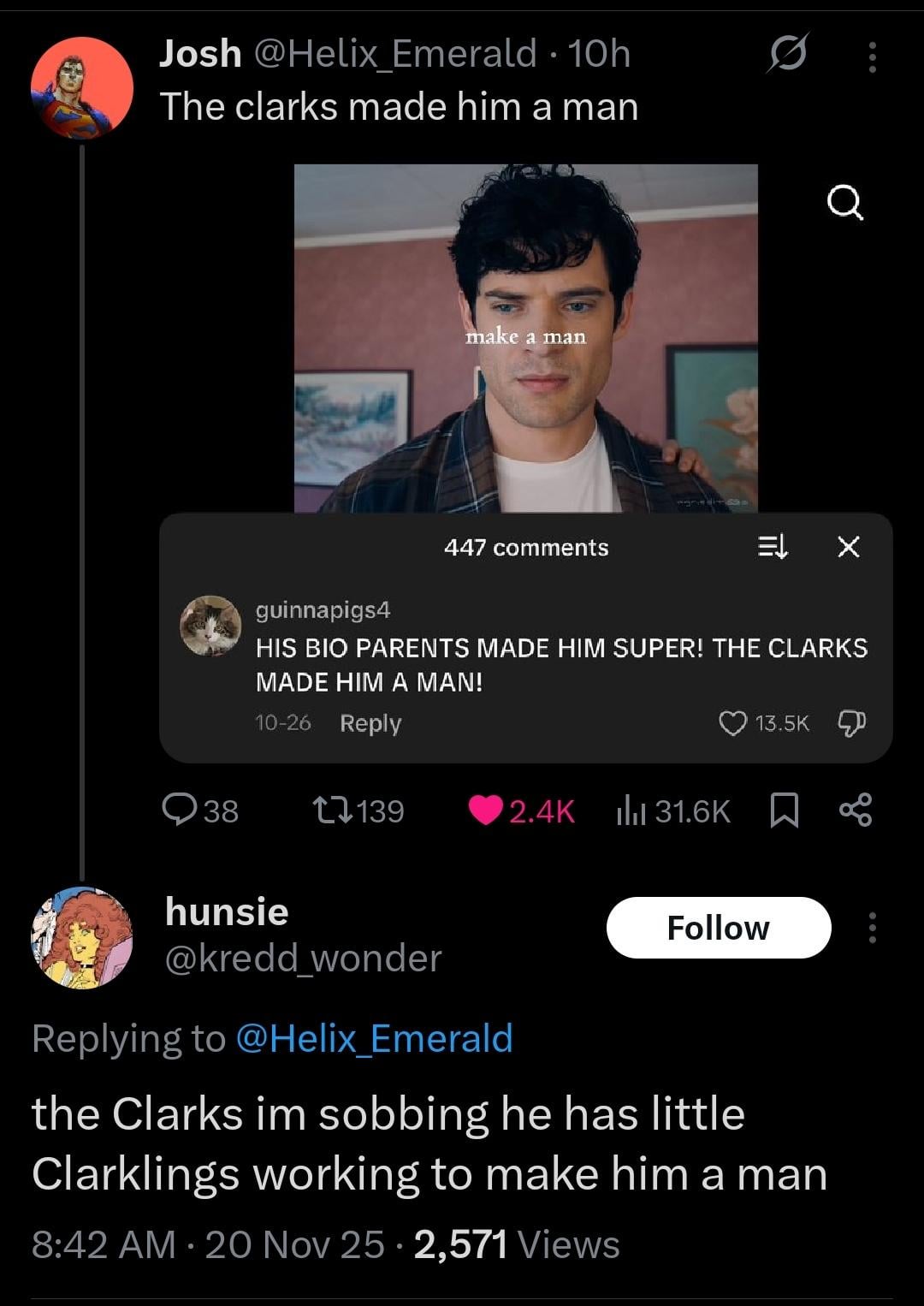This screenshot has width=924, height=1306.
Task: Tap Reply under guinnapigs4's comment
Action: point(370,723)
